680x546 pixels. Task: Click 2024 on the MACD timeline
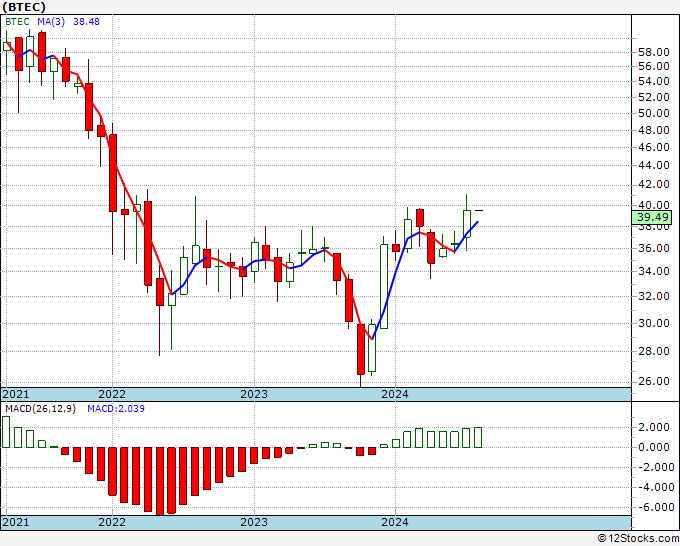coord(395,522)
